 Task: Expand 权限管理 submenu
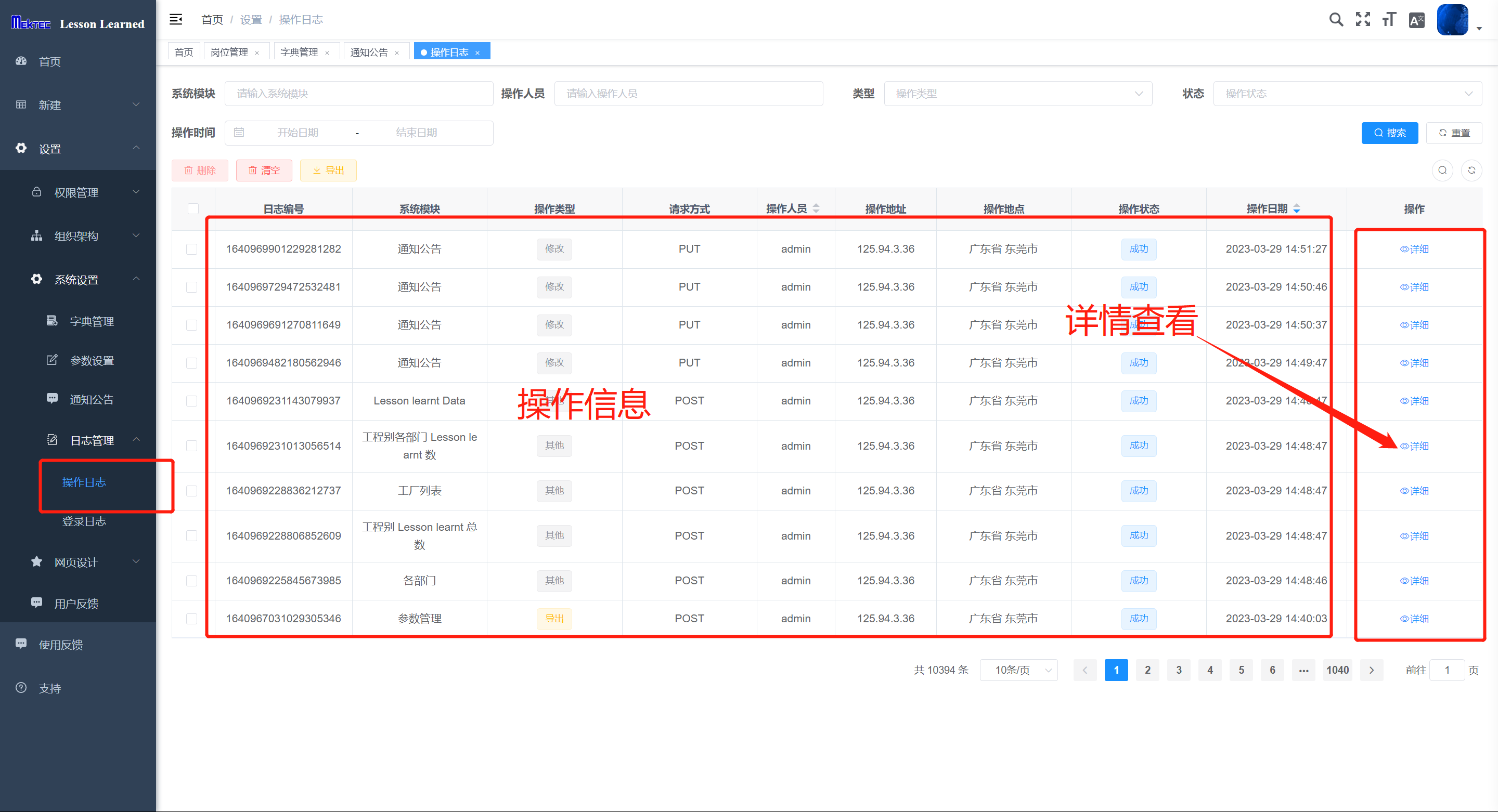79,192
